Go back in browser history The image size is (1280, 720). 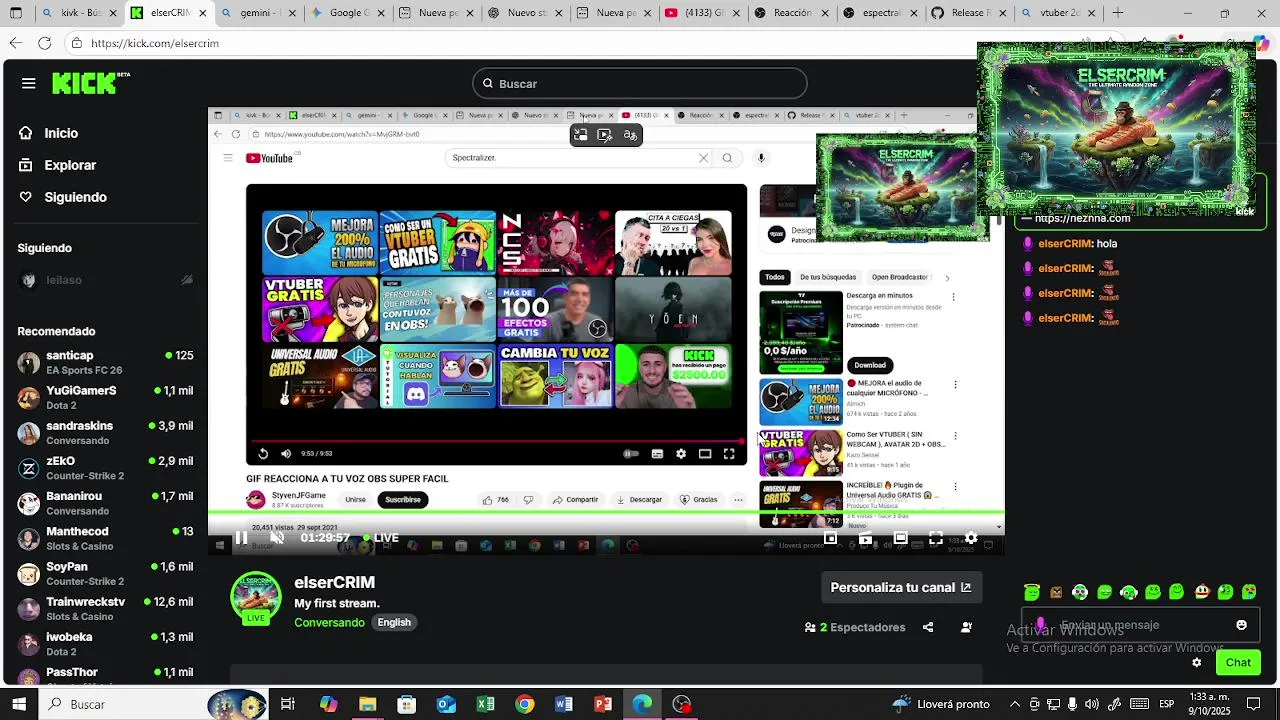click(15, 44)
